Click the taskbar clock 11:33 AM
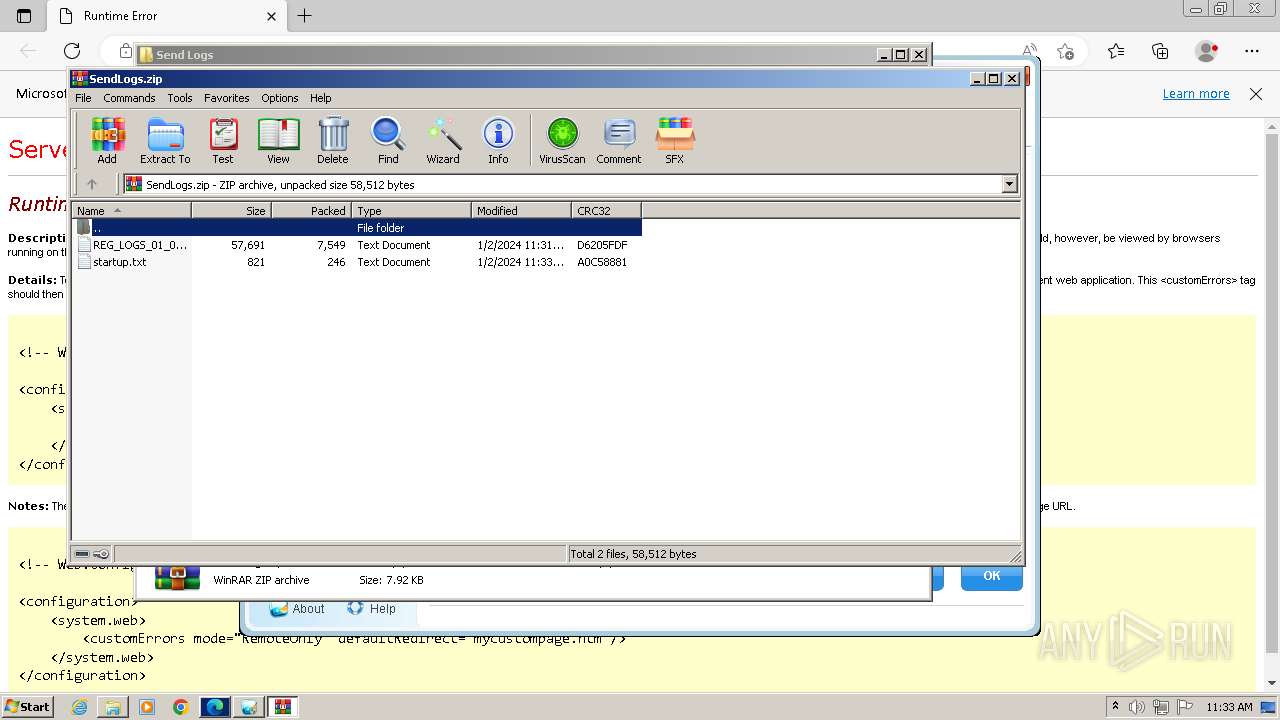Viewport: 1280px width, 720px height. pyautogui.click(x=1229, y=707)
